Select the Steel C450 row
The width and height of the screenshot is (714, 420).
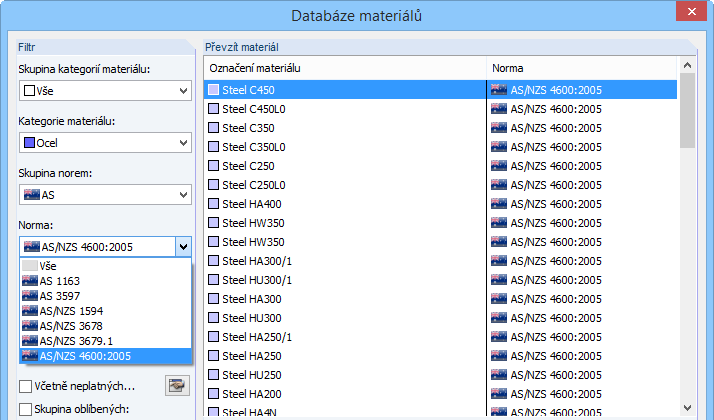tap(440, 90)
